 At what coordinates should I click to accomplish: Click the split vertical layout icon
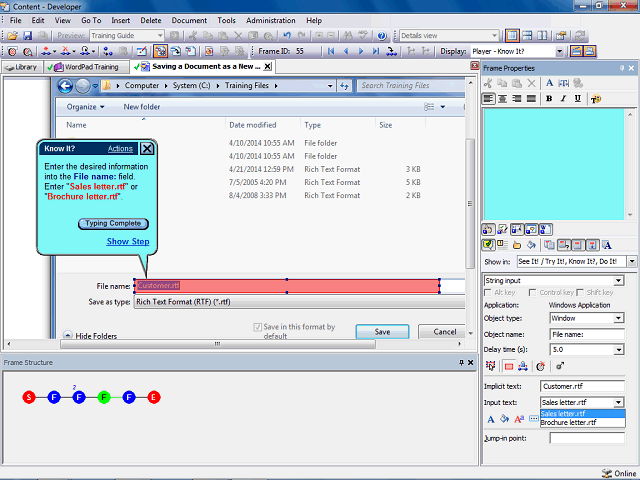(542, 36)
